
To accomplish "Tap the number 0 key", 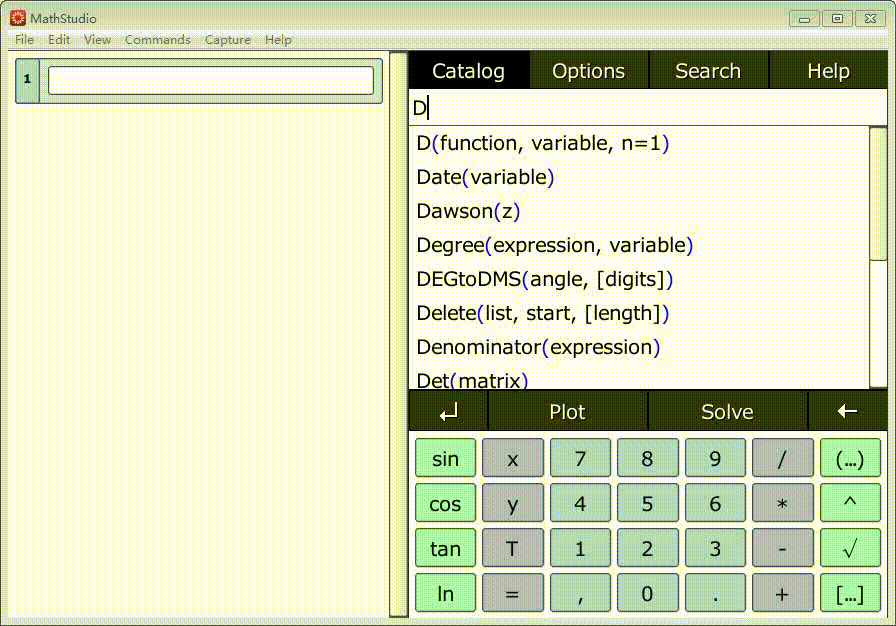I will [647, 593].
